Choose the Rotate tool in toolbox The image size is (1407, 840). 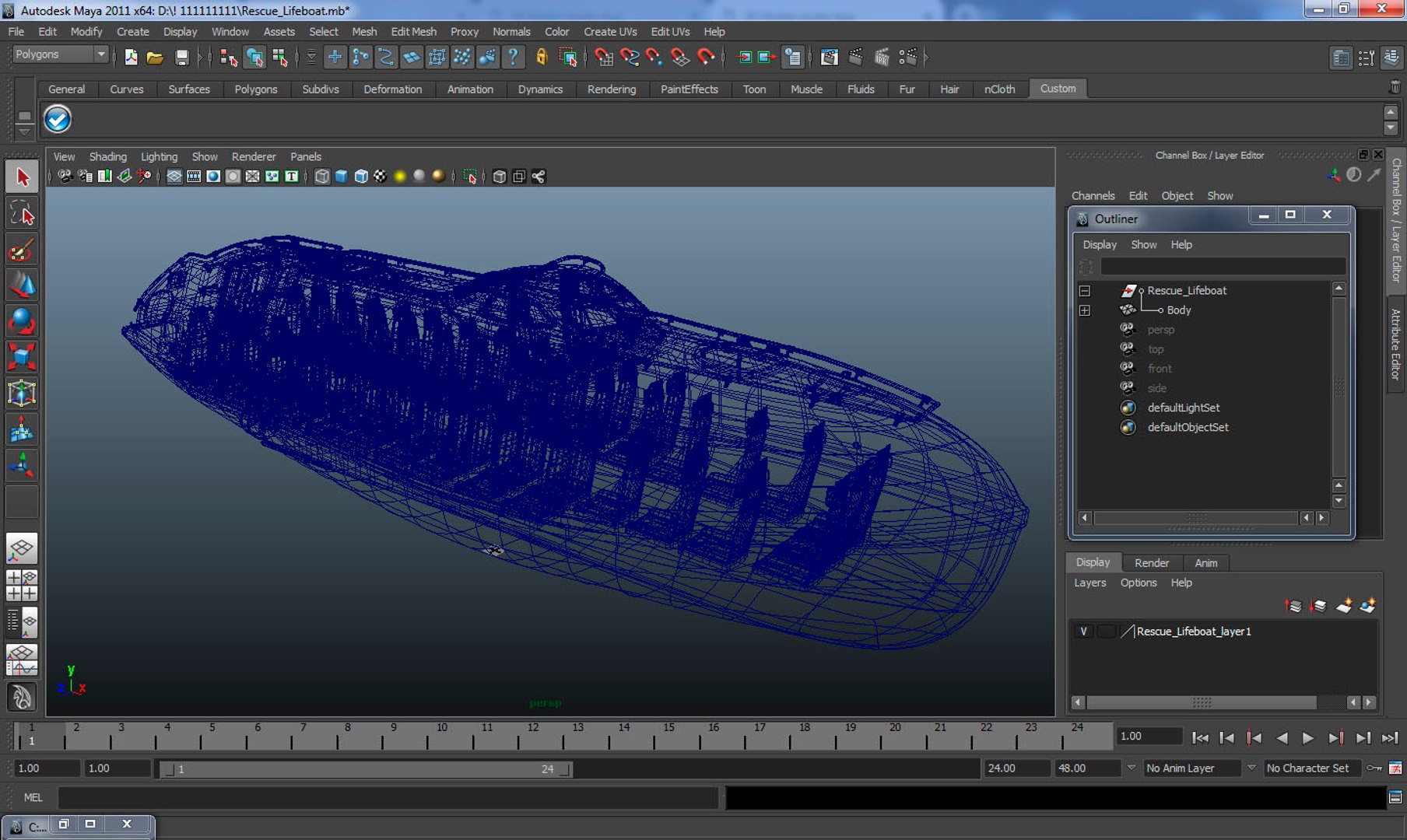click(x=22, y=321)
